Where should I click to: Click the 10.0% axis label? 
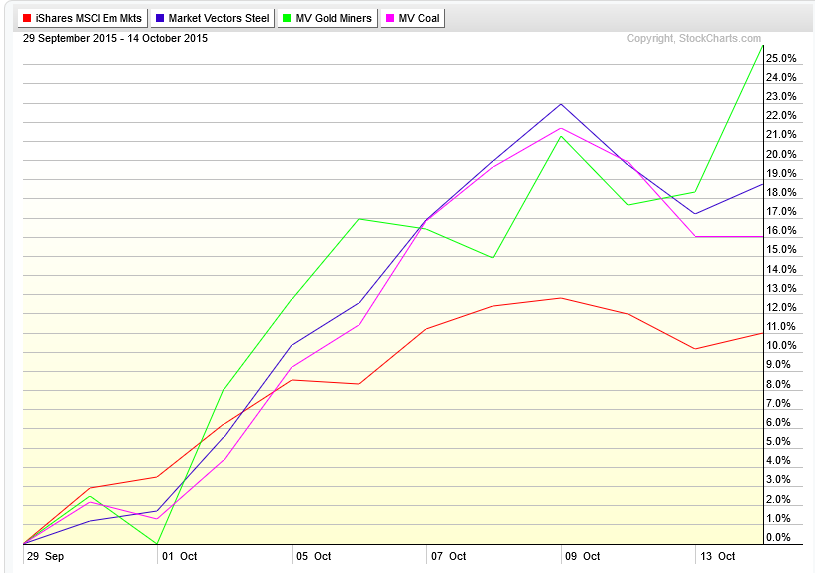click(x=781, y=345)
